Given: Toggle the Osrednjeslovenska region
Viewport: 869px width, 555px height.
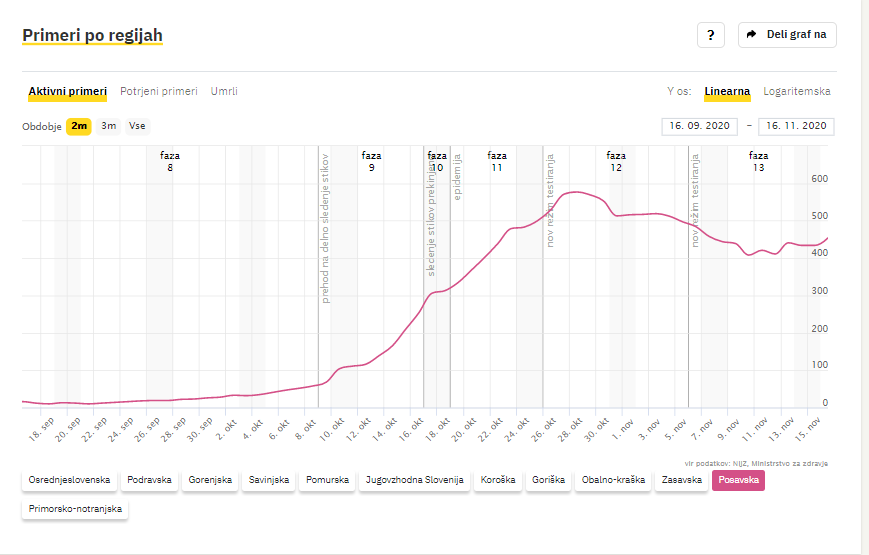Looking at the screenshot, I should 69,480.
